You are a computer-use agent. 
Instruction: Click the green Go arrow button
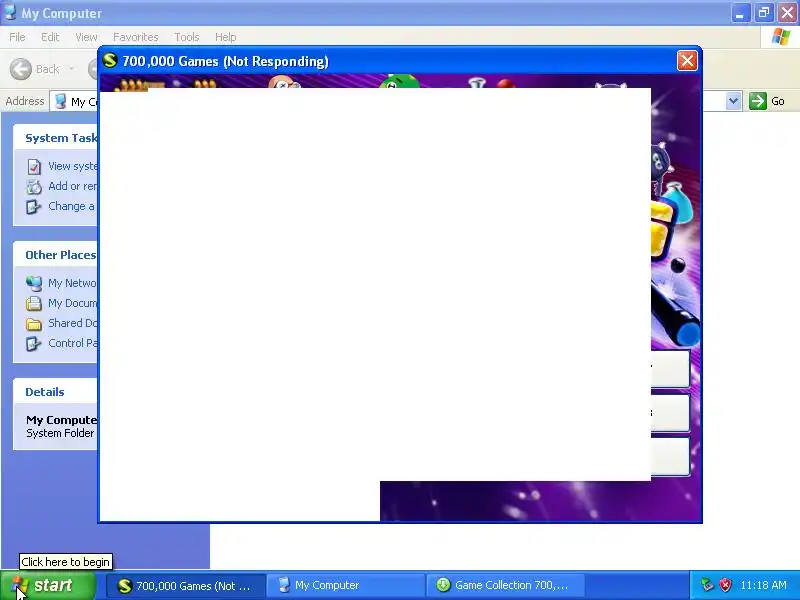tap(758, 101)
